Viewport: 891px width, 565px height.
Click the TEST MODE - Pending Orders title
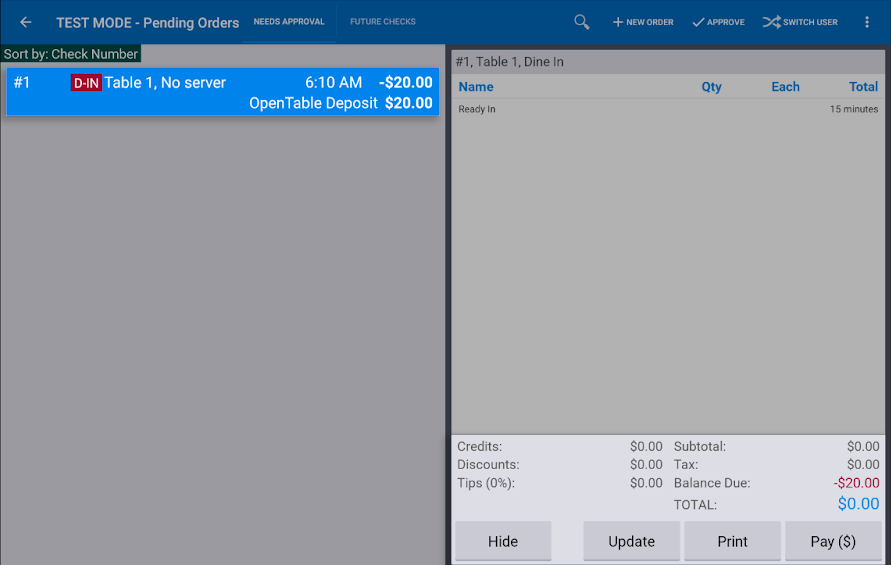coord(147,23)
